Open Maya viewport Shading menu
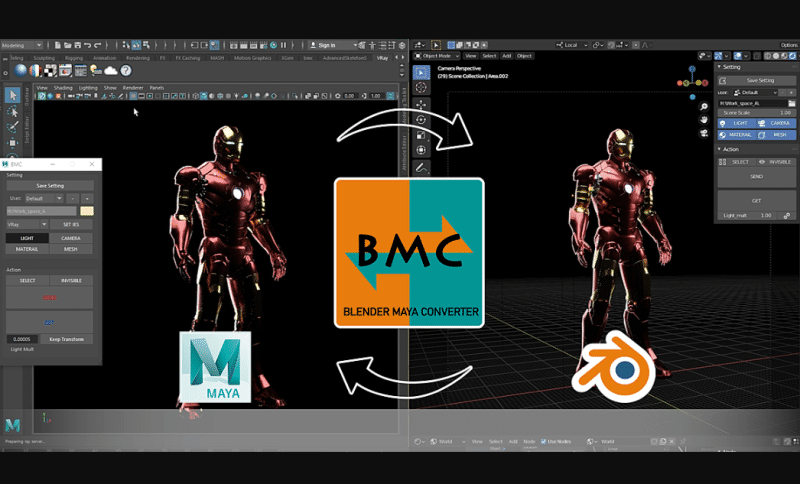The width and height of the screenshot is (800, 484). point(63,88)
